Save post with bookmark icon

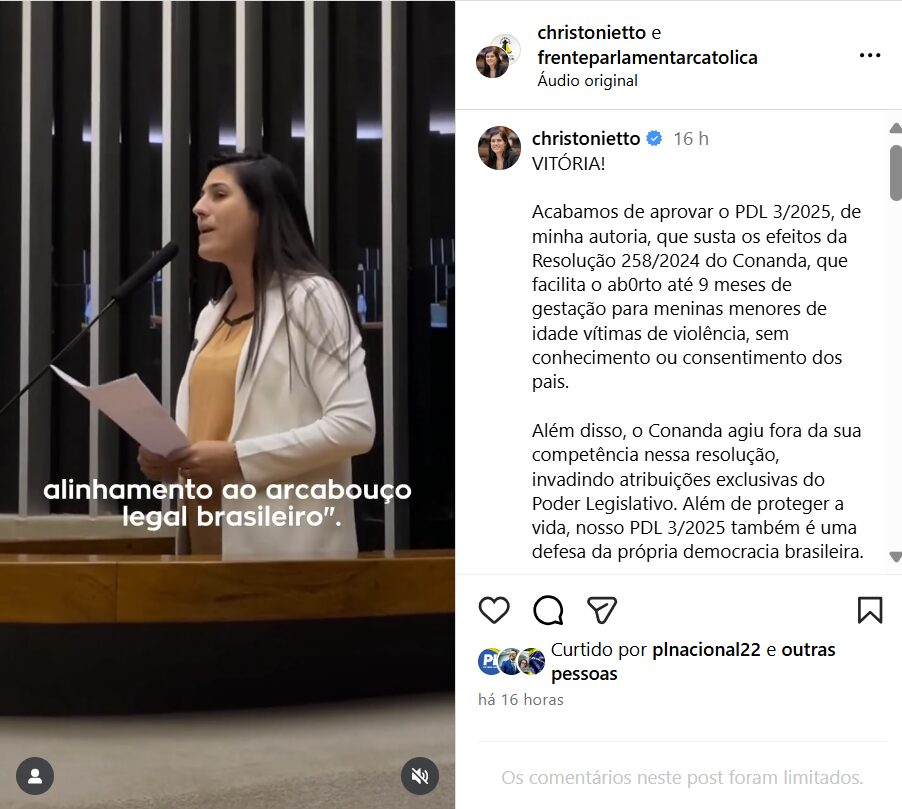(870, 610)
